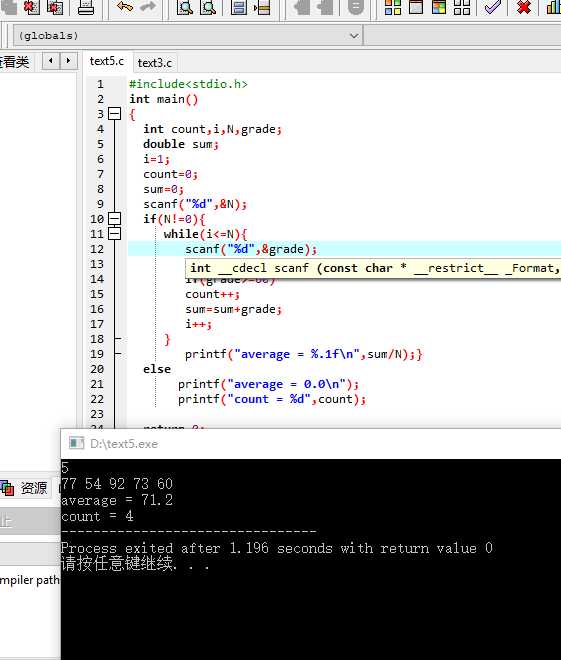Click the Close All files toolbar icon
The width and height of the screenshot is (561, 660).
point(55,7)
